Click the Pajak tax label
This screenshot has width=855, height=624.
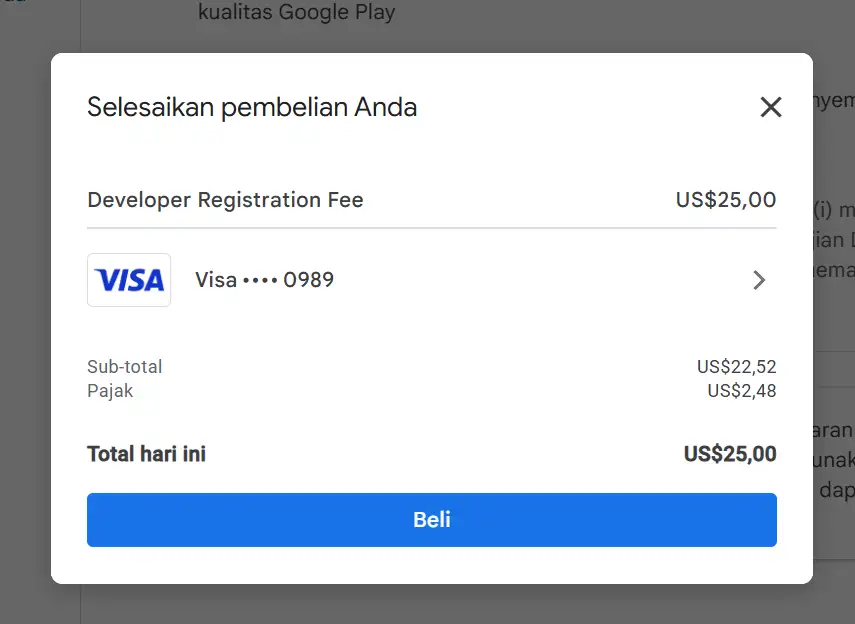tap(110, 391)
